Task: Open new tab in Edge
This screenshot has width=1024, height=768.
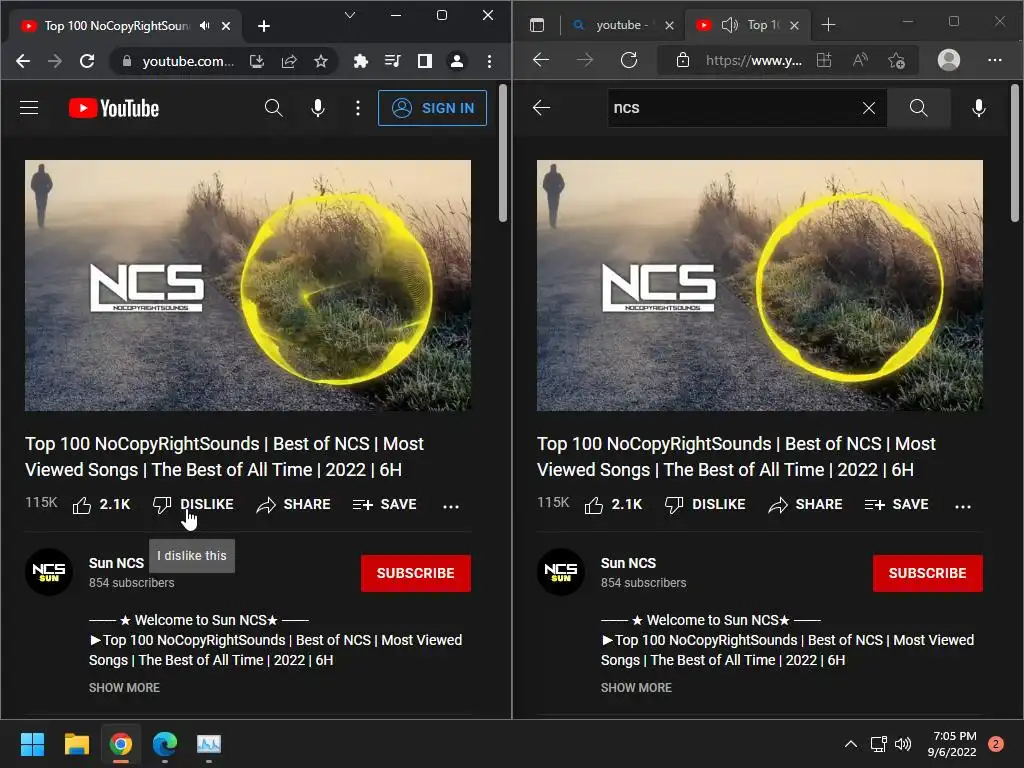Action: 828,25
